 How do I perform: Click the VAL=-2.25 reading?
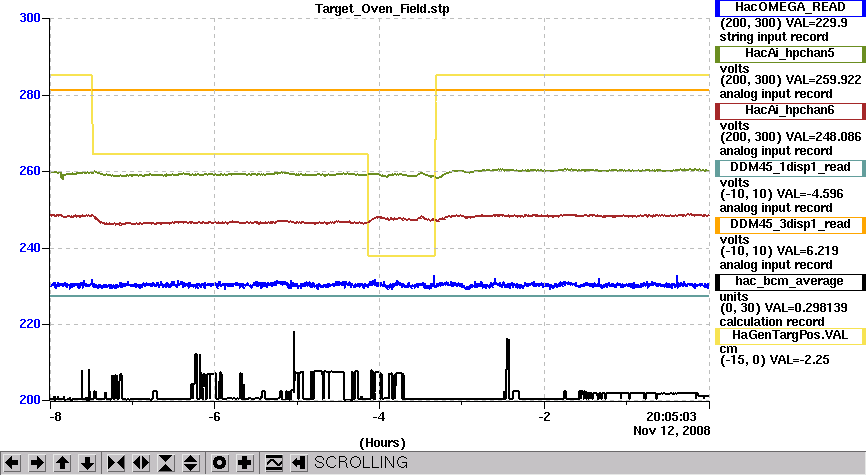click(800, 360)
